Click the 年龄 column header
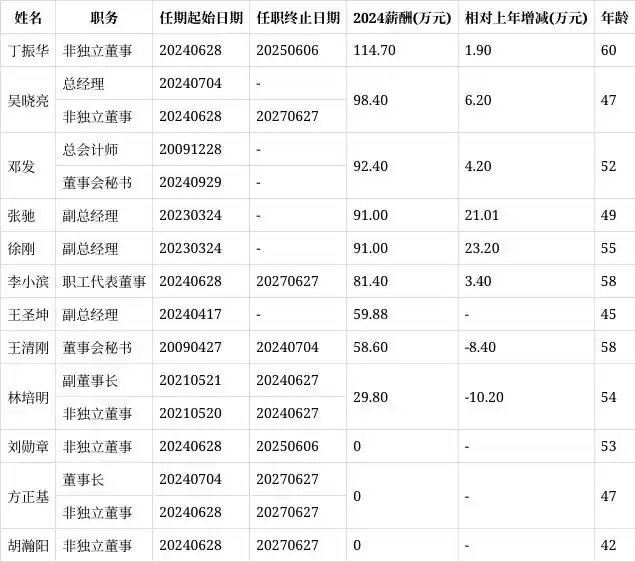The width and height of the screenshot is (635, 562). click(x=615, y=18)
